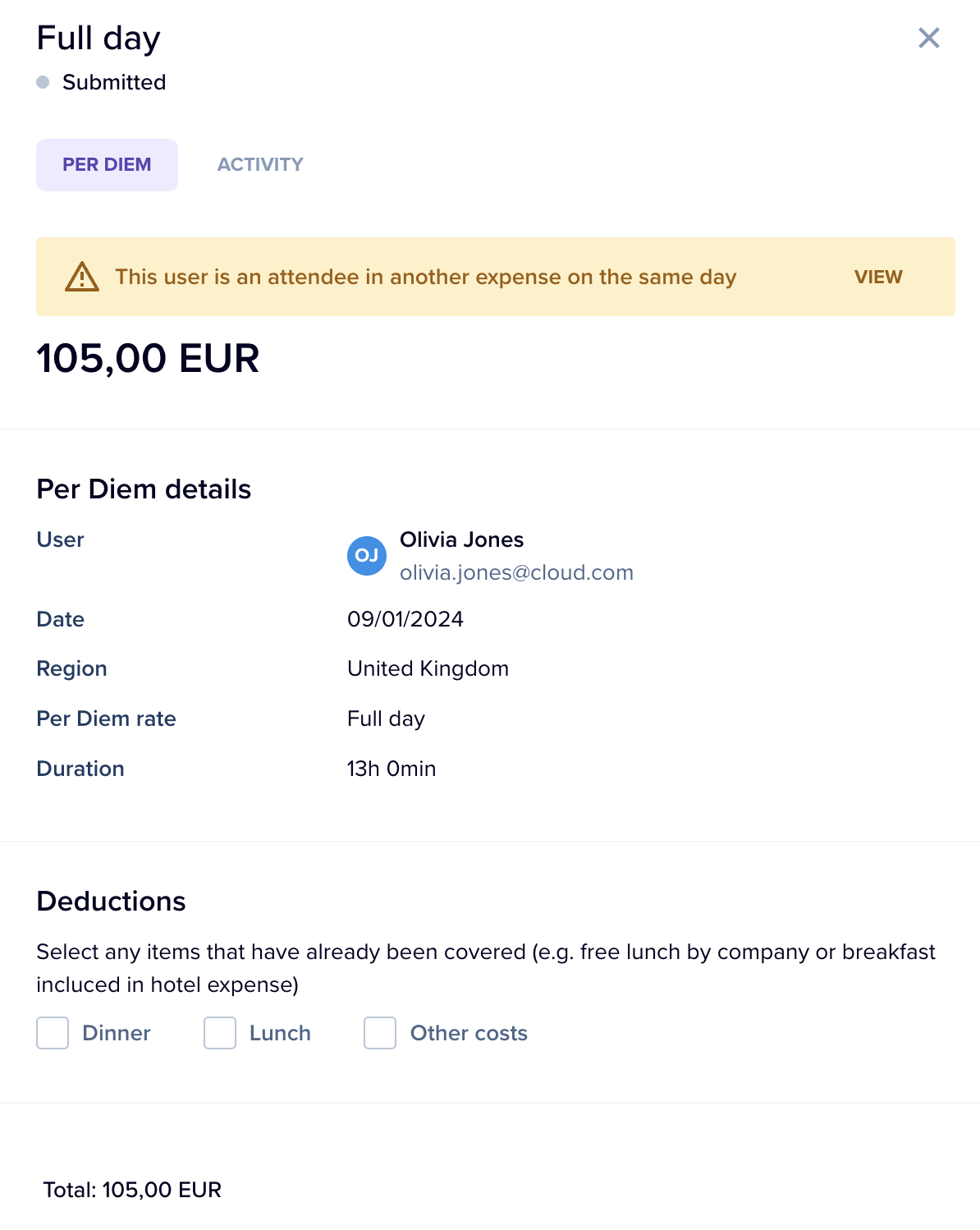Click the United Kingdom region value

tap(428, 668)
